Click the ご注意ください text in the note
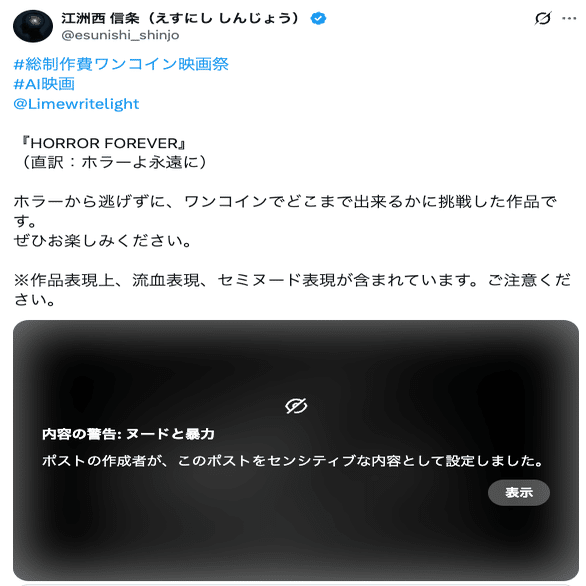 pyautogui.click(x=529, y=280)
